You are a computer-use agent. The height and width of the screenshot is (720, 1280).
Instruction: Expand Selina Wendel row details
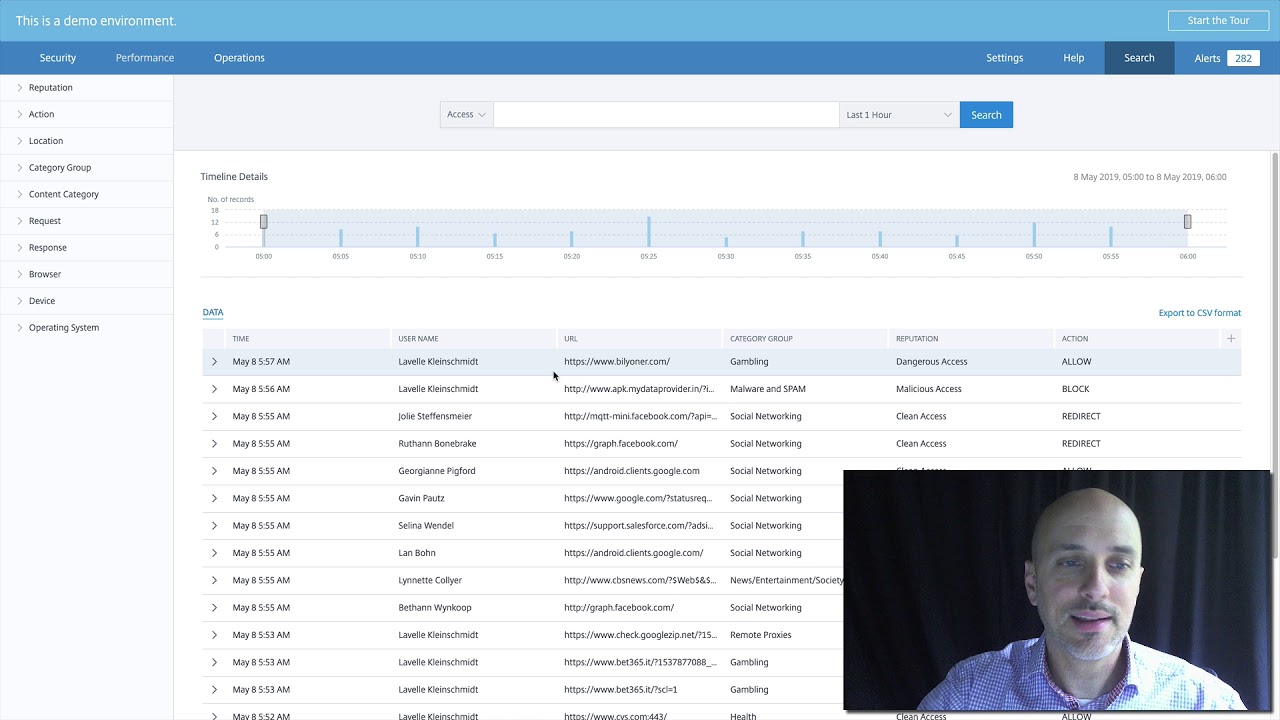pos(214,526)
